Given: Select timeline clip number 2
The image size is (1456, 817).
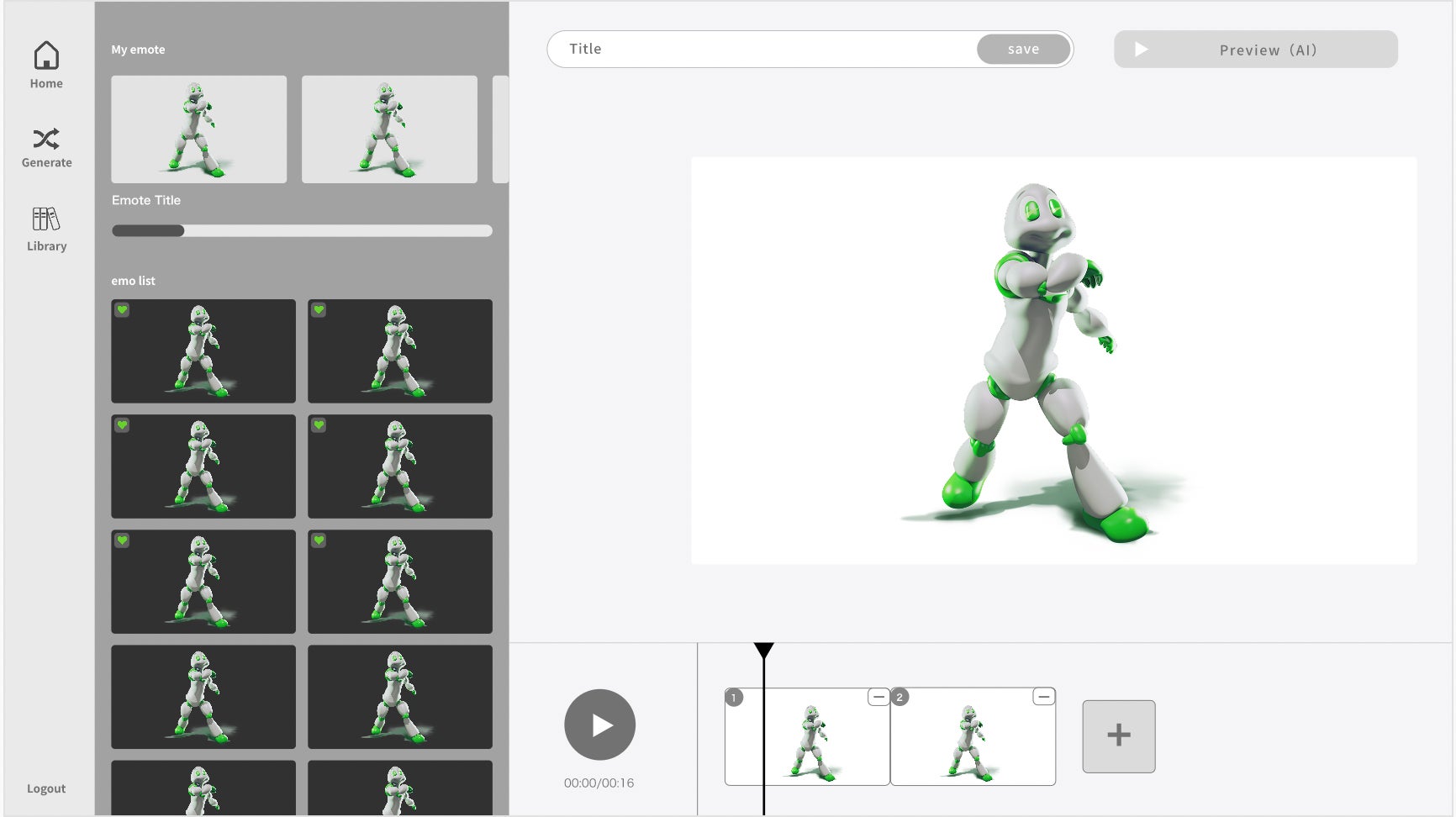Looking at the screenshot, I should click(x=973, y=737).
